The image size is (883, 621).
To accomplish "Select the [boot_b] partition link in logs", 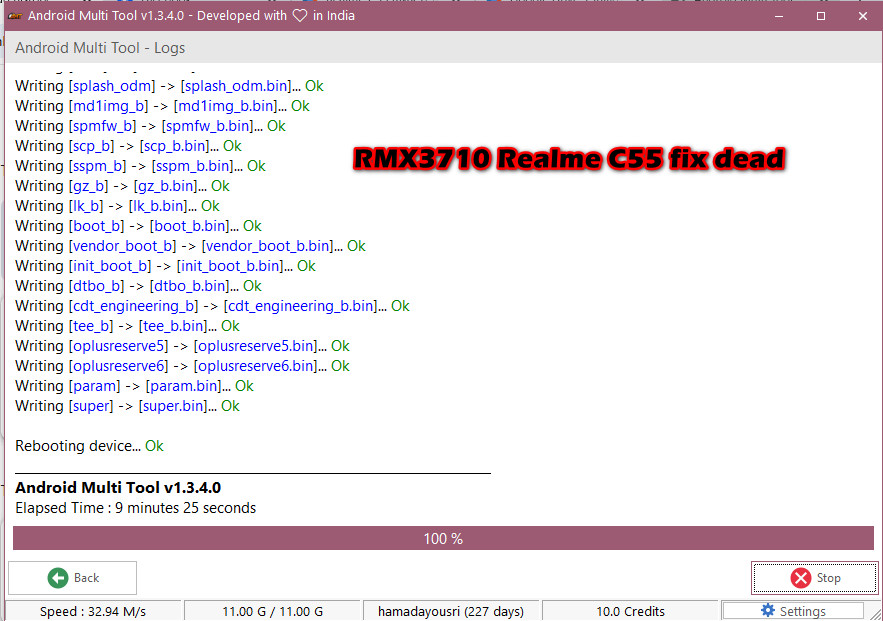I will coord(96,225).
